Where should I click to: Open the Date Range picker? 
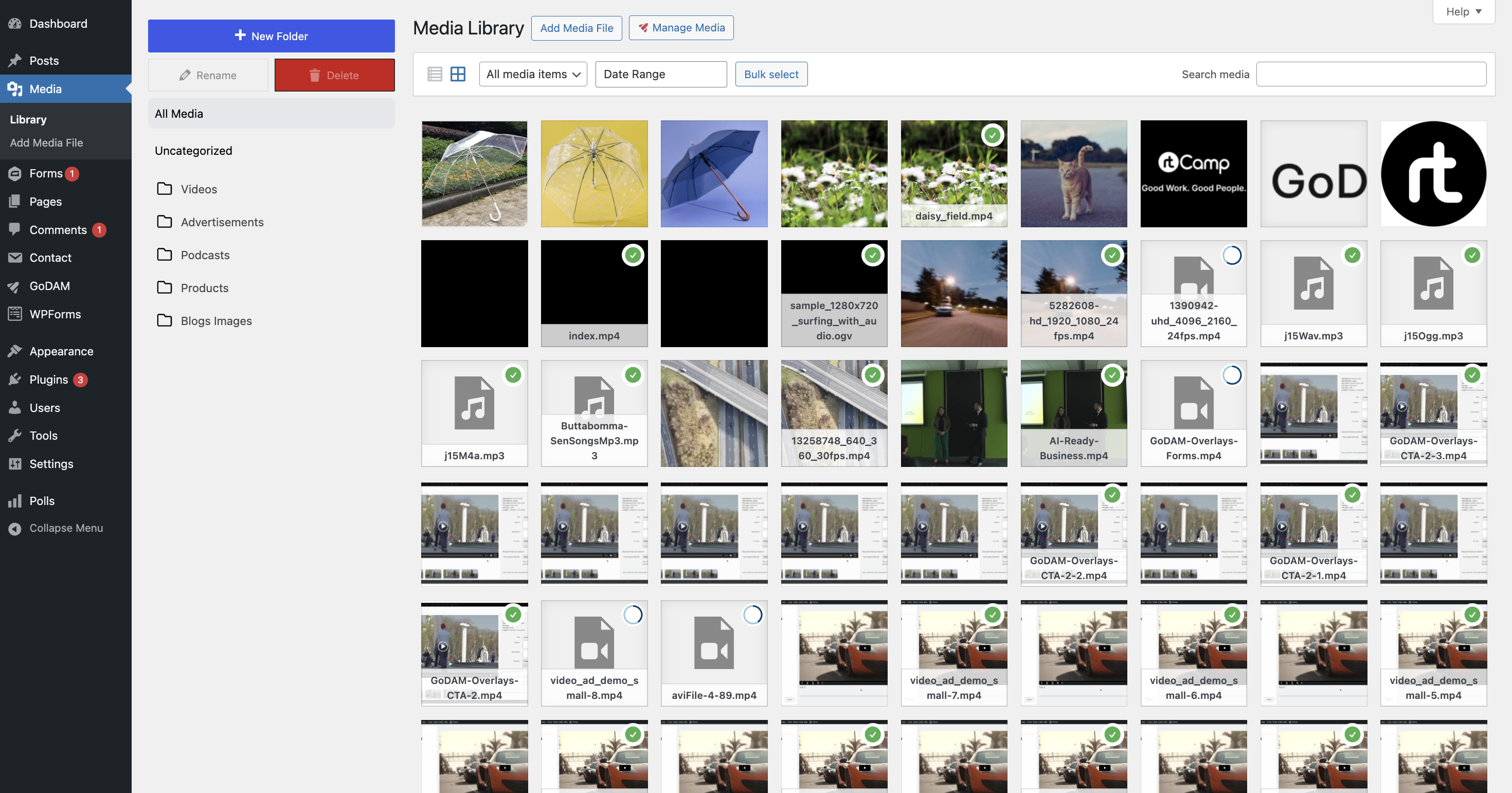tap(661, 74)
